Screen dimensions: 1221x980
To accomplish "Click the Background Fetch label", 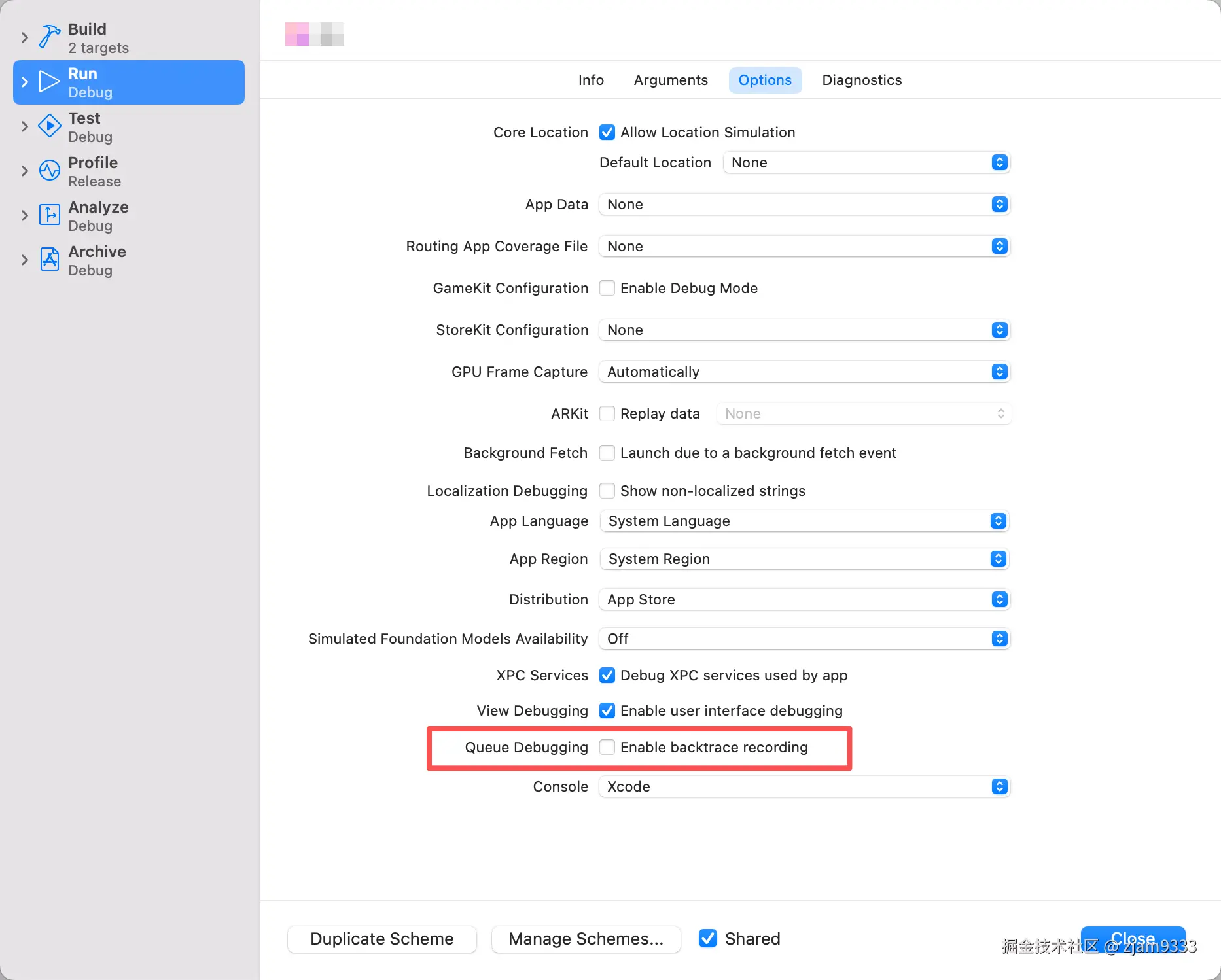I will (x=525, y=453).
